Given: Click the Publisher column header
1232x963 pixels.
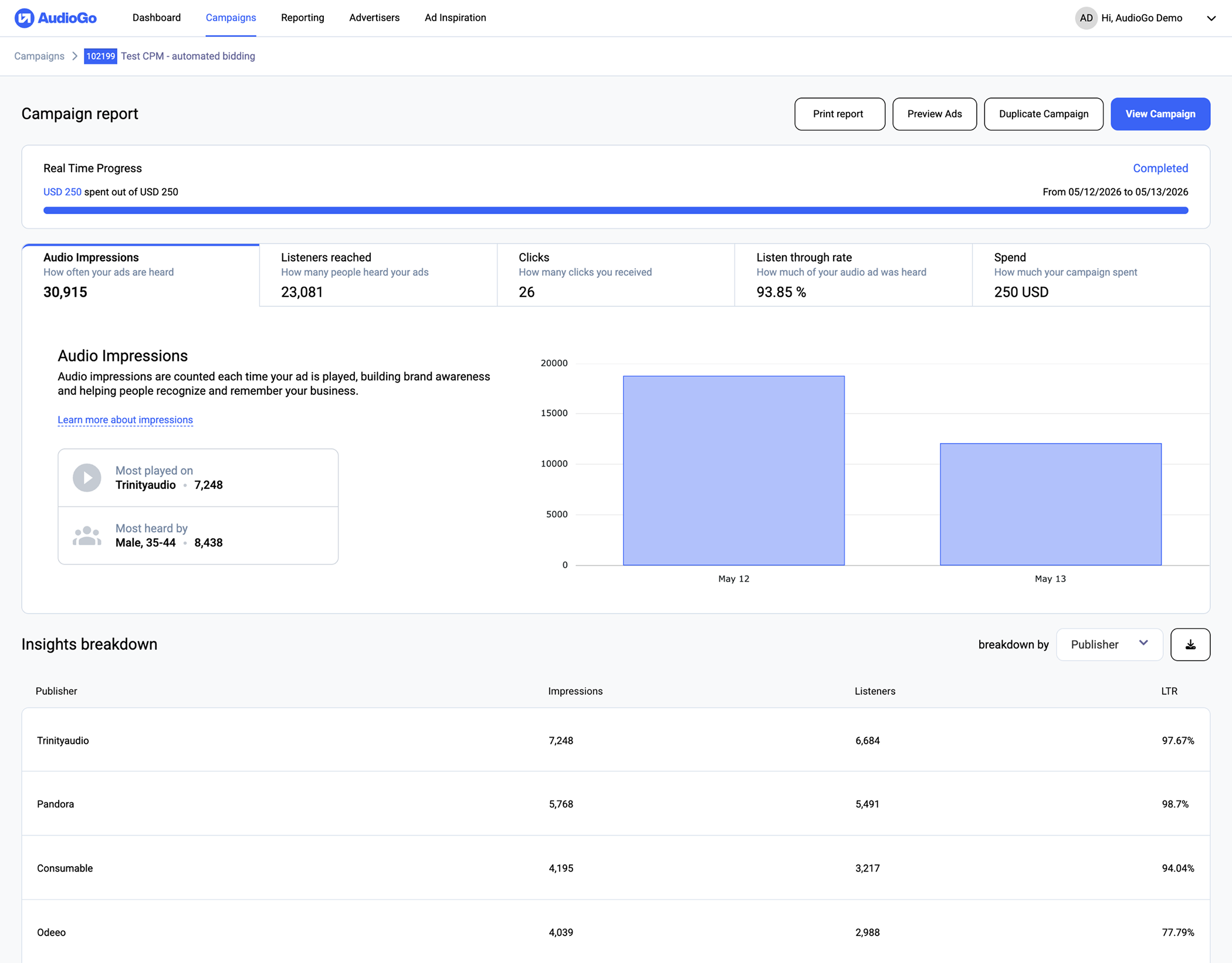Looking at the screenshot, I should (x=56, y=691).
